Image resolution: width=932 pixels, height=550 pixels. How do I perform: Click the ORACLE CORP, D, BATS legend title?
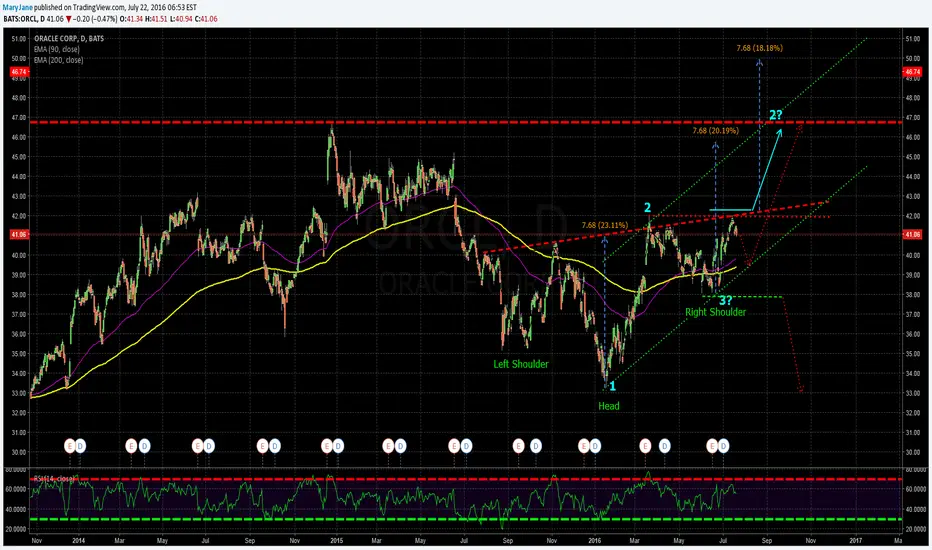(x=69, y=38)
